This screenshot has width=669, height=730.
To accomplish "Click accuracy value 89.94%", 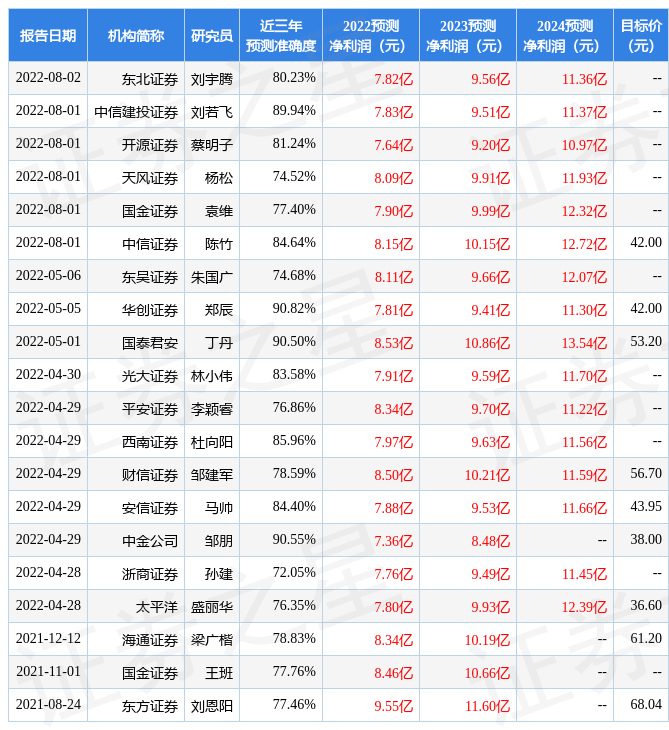I will [294, 110].
